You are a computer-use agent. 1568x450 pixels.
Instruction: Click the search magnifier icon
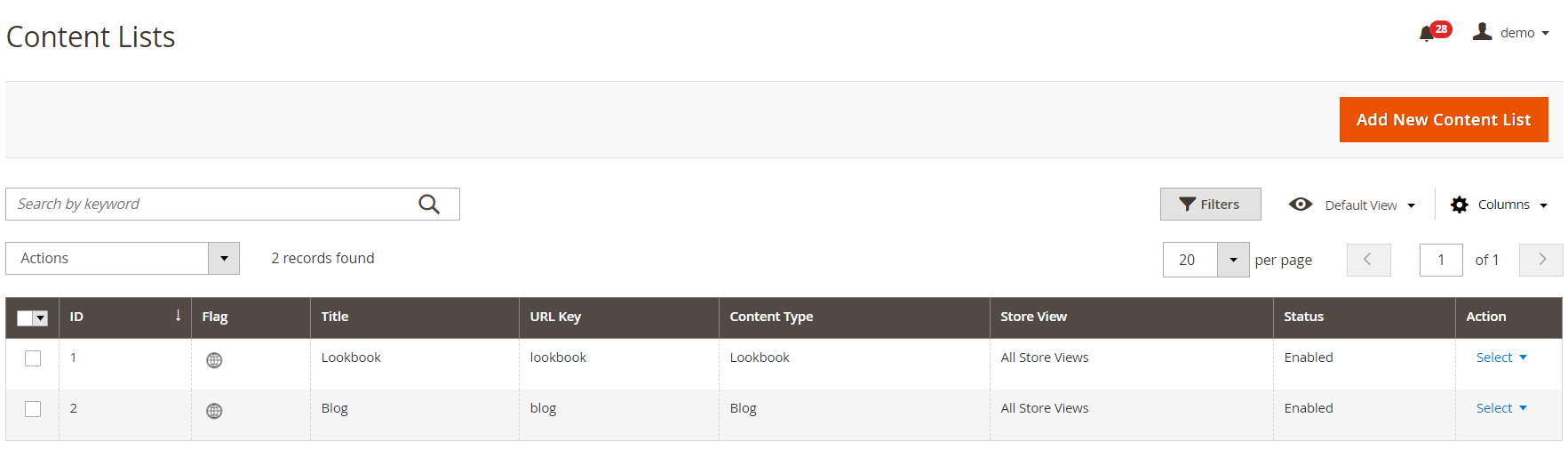(429, 205)
